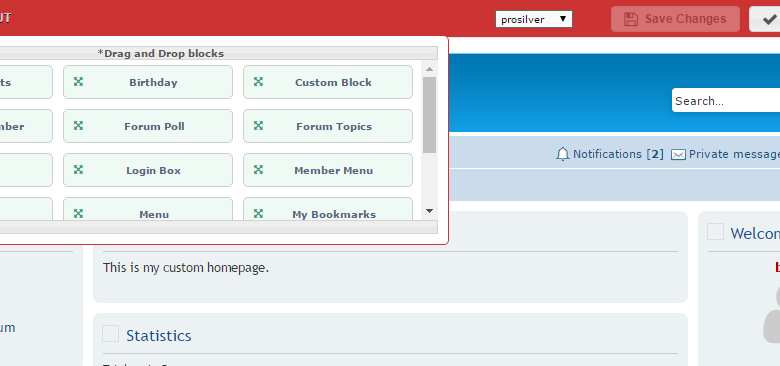
Task: Click the move icon on Member Menu block
Action: [258, 170]
